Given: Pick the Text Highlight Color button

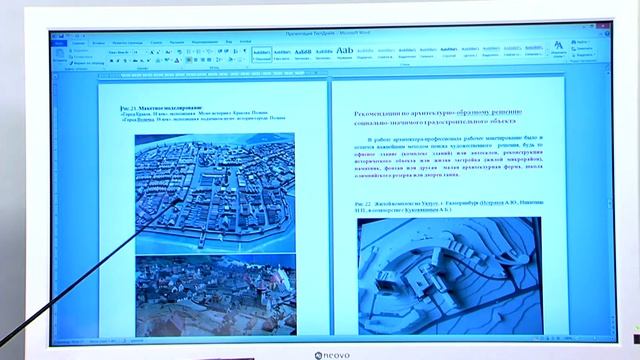Looking at the screenshot, I should pos(168,60).
